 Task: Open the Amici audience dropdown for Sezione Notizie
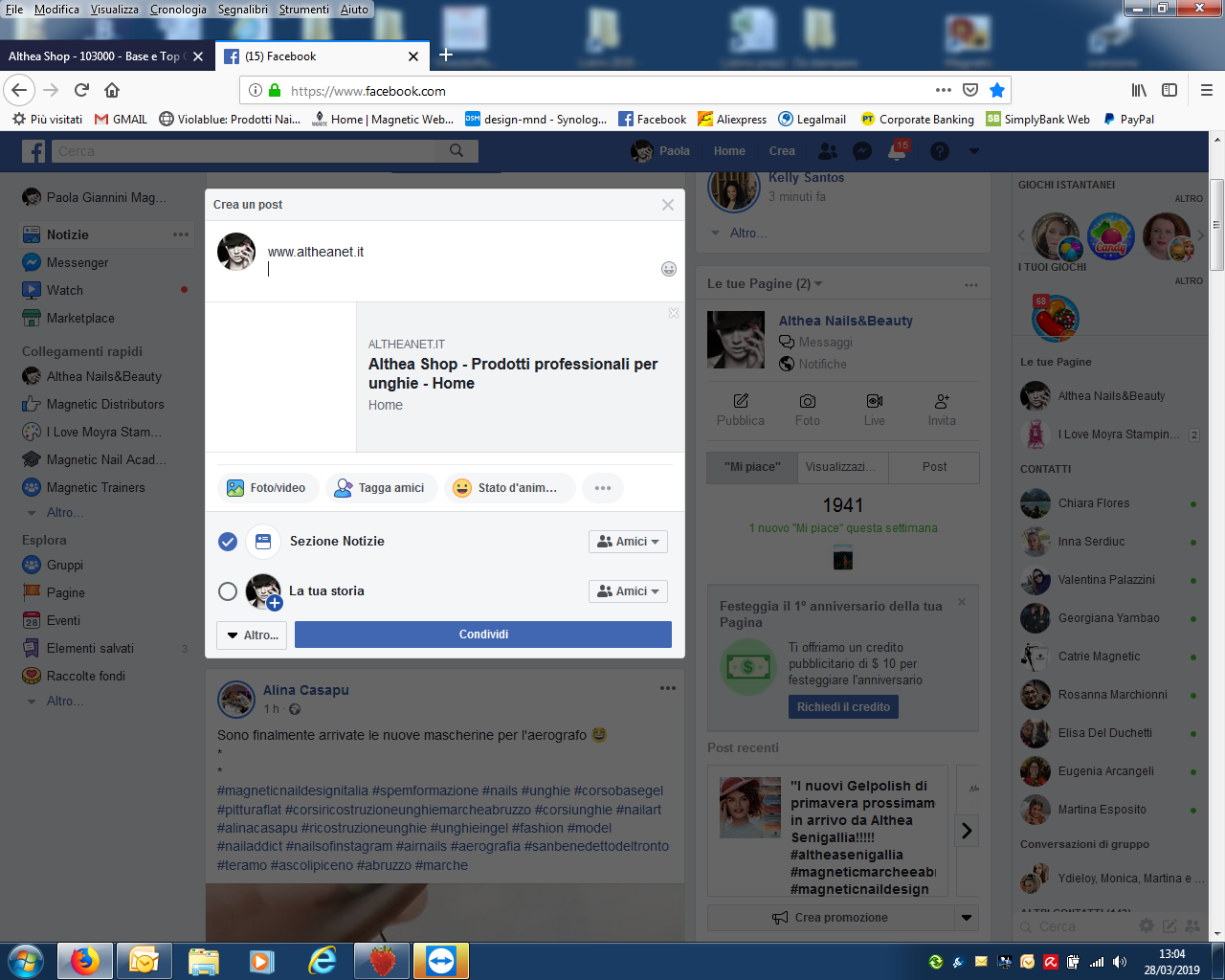pos(628,542)
